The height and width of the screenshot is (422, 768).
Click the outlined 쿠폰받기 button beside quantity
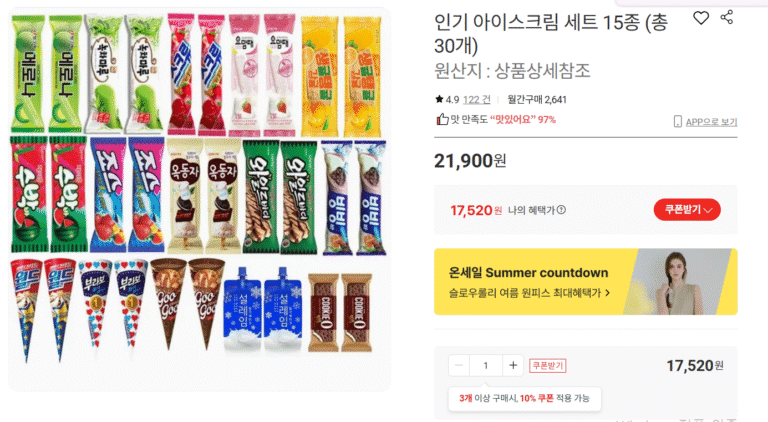coord(548,366)
